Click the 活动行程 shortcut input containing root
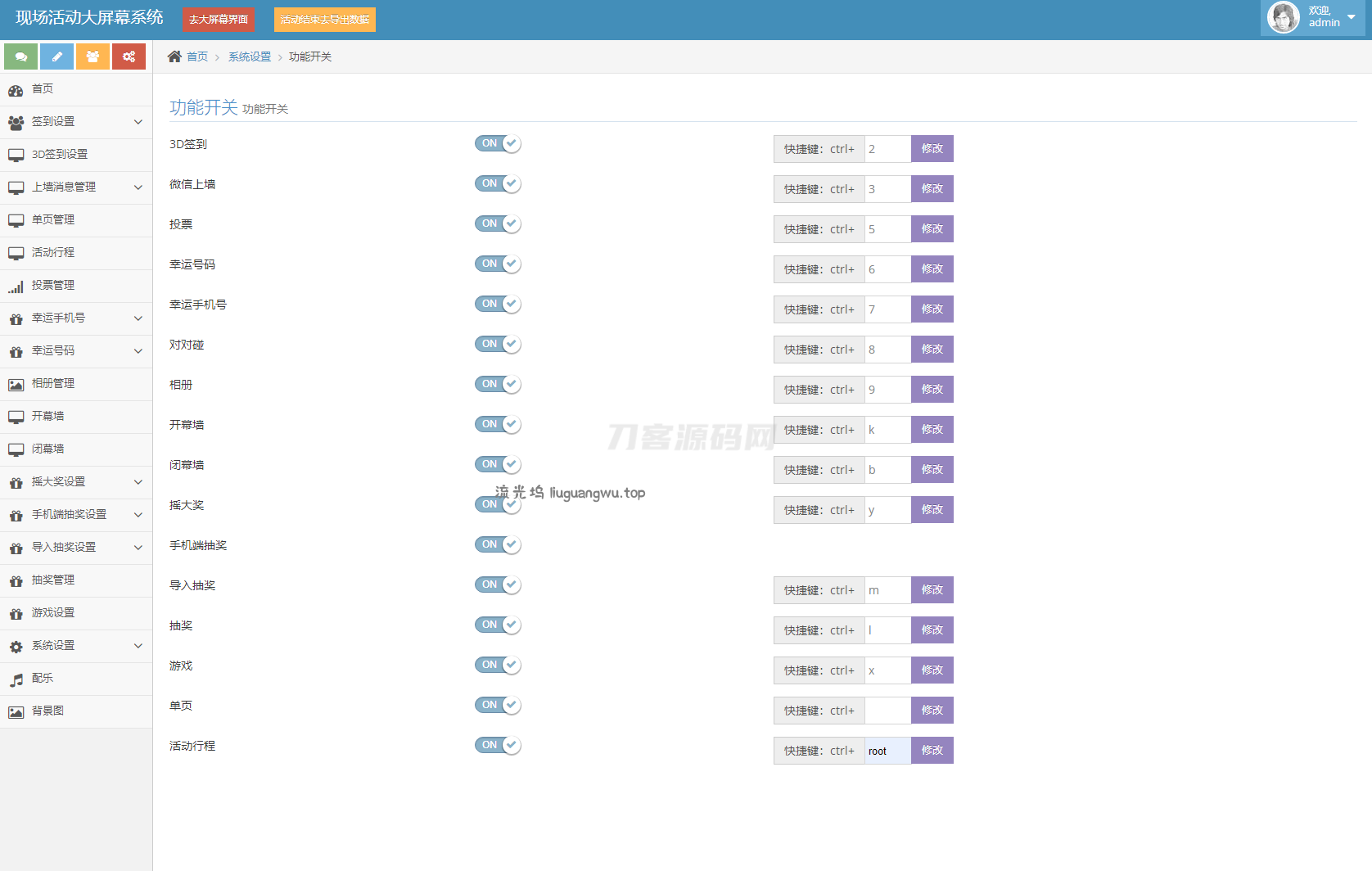This screenshot has width=1372, height=871. click(x=887, y=751)
